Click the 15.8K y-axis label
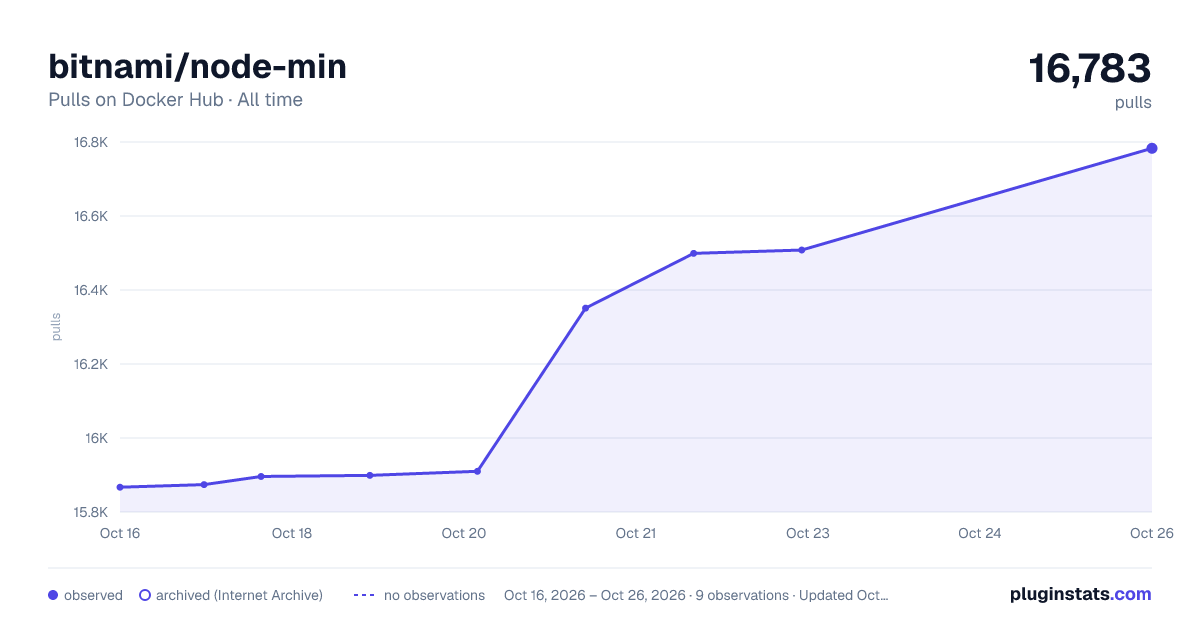The image size is (1200, 630). (91, 512)
